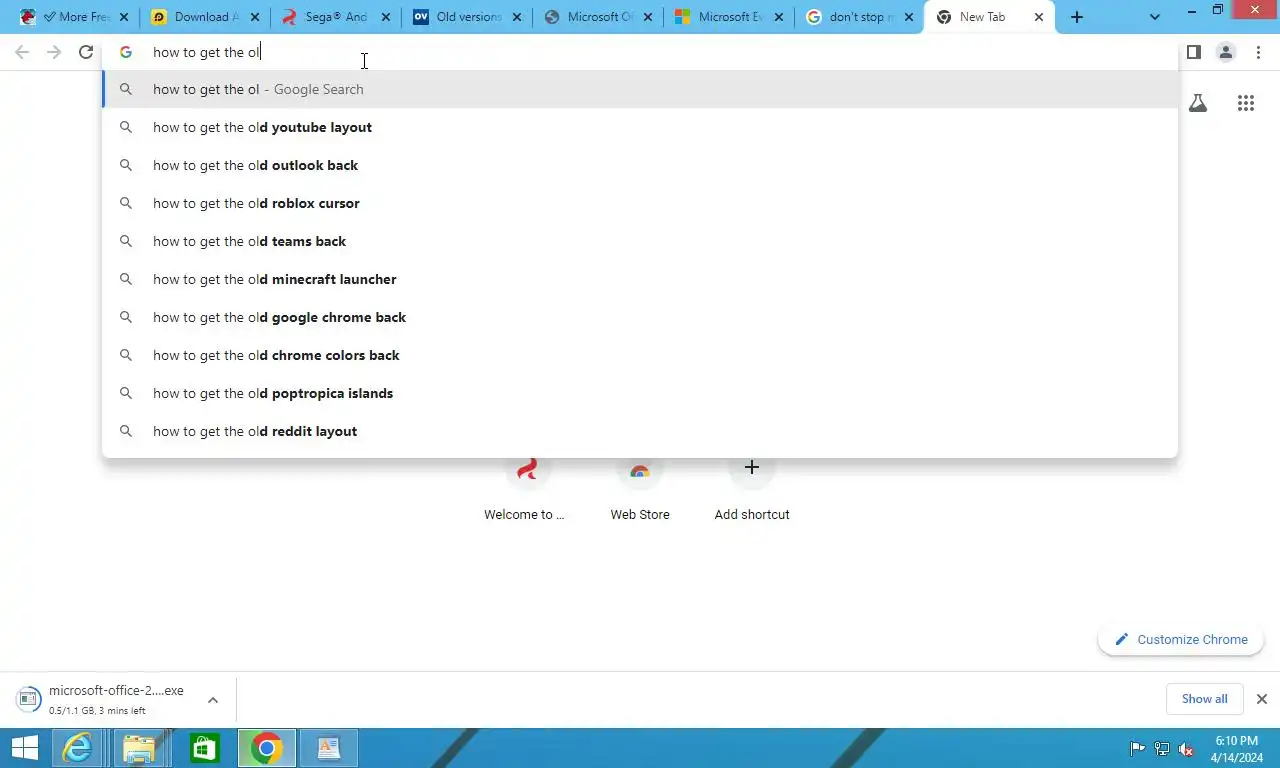Choose suggestion 'old reddit layout'
1280x768 pixels.
(640, 431)
